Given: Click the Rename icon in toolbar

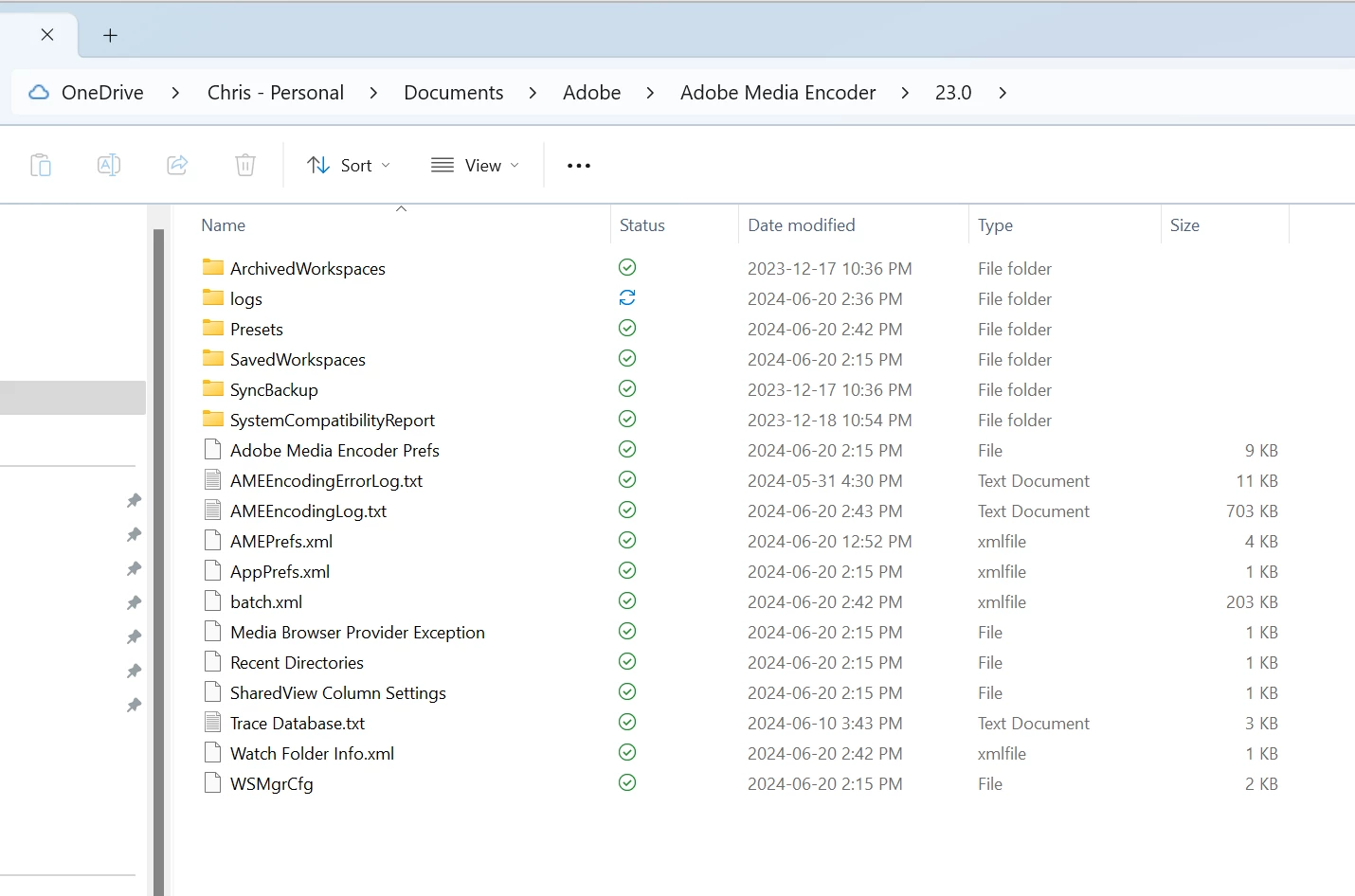Looking at the screenshot, I should pyautogui.click(x=109, y=165).
